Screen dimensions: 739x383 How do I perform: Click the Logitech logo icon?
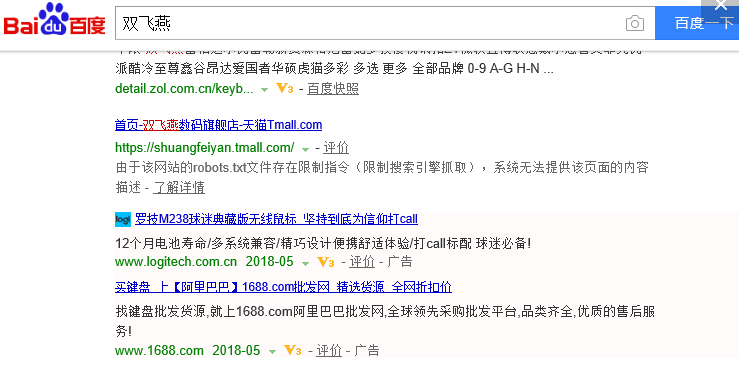coord(123,219)
